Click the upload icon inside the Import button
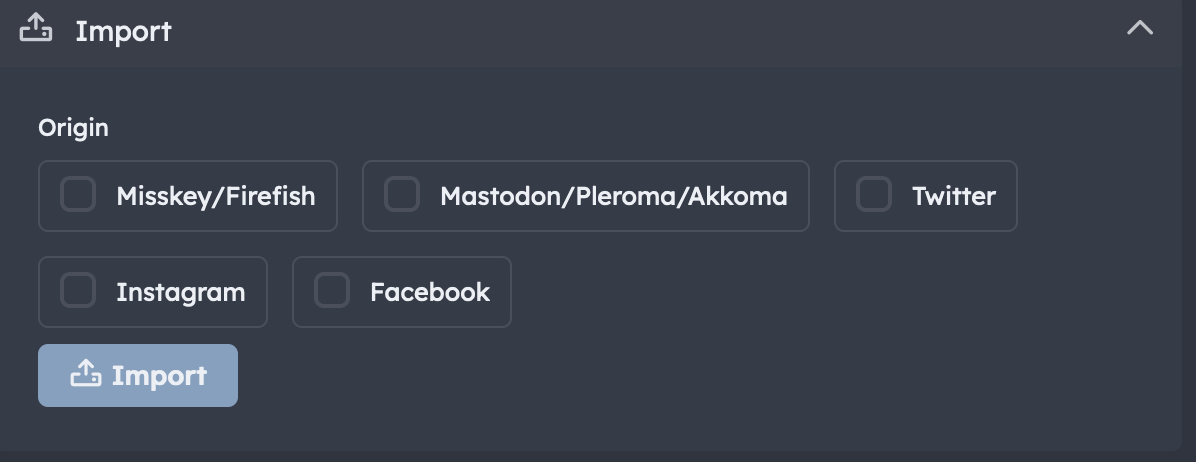 (86, 374)
